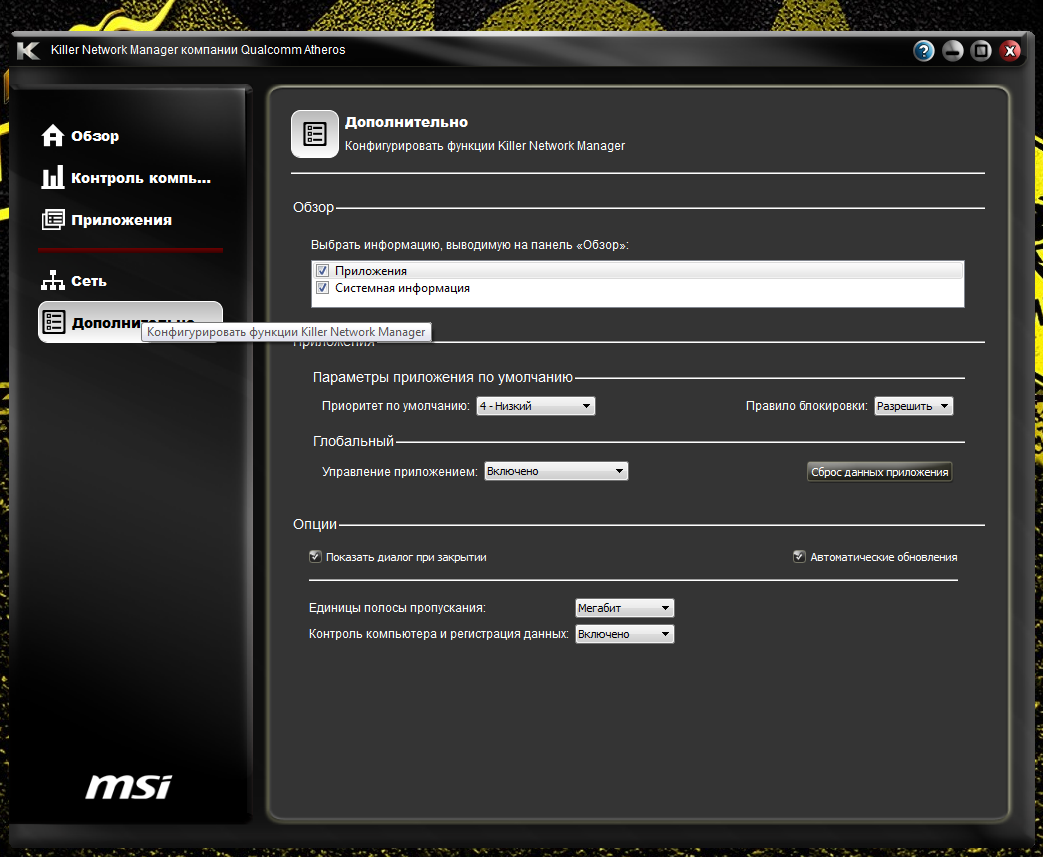Go to the Обзор section label
Viewport: 1043px width, 857px height.
[x=95, y=136]
